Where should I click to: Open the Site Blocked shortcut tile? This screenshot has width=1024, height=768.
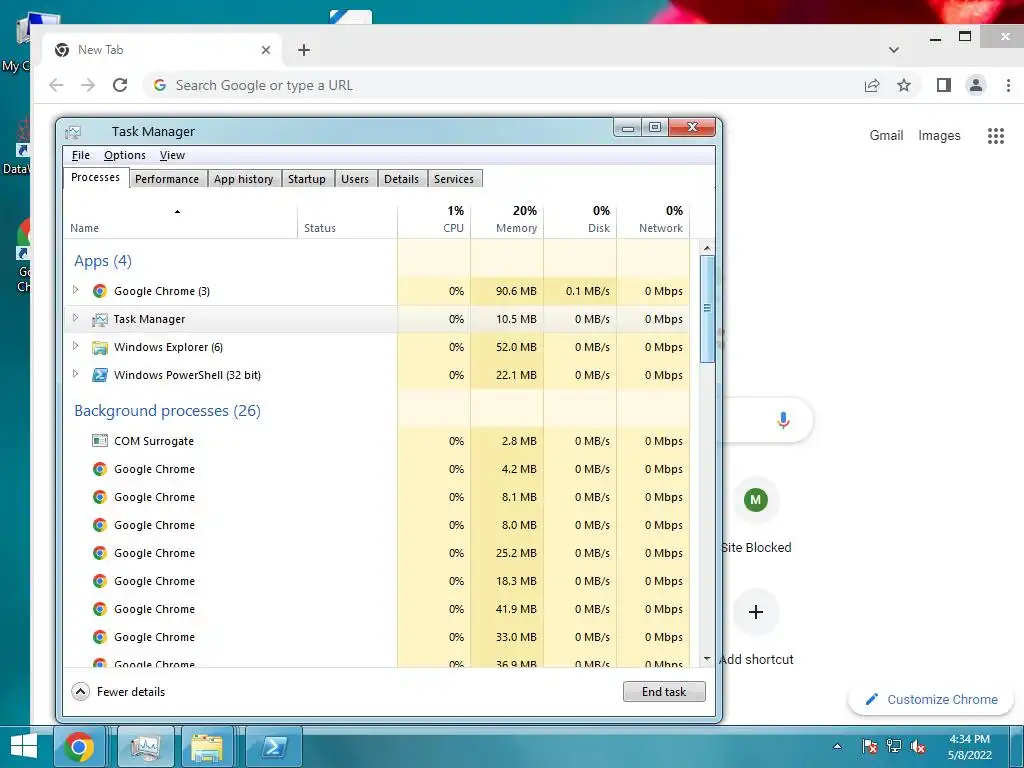tap(756, 500)
